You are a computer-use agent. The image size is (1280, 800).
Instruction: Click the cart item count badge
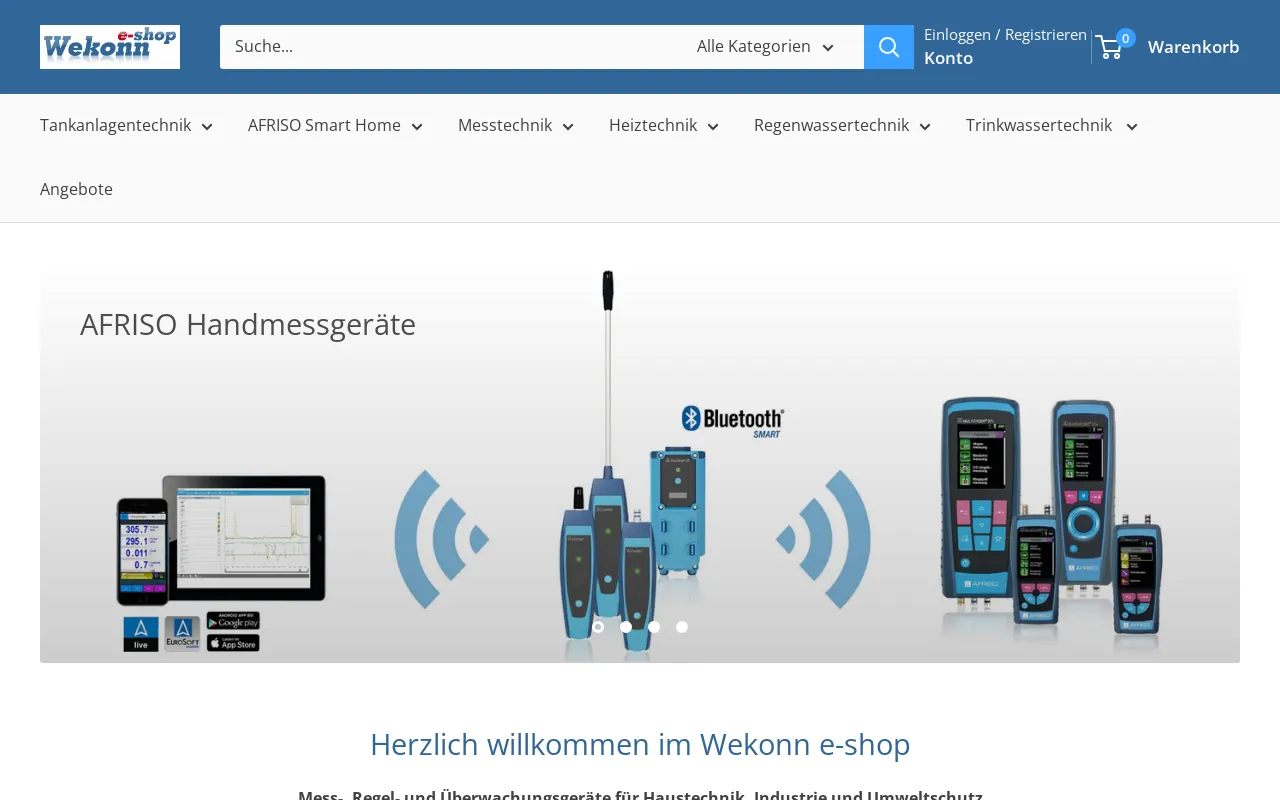point(1126,38)
